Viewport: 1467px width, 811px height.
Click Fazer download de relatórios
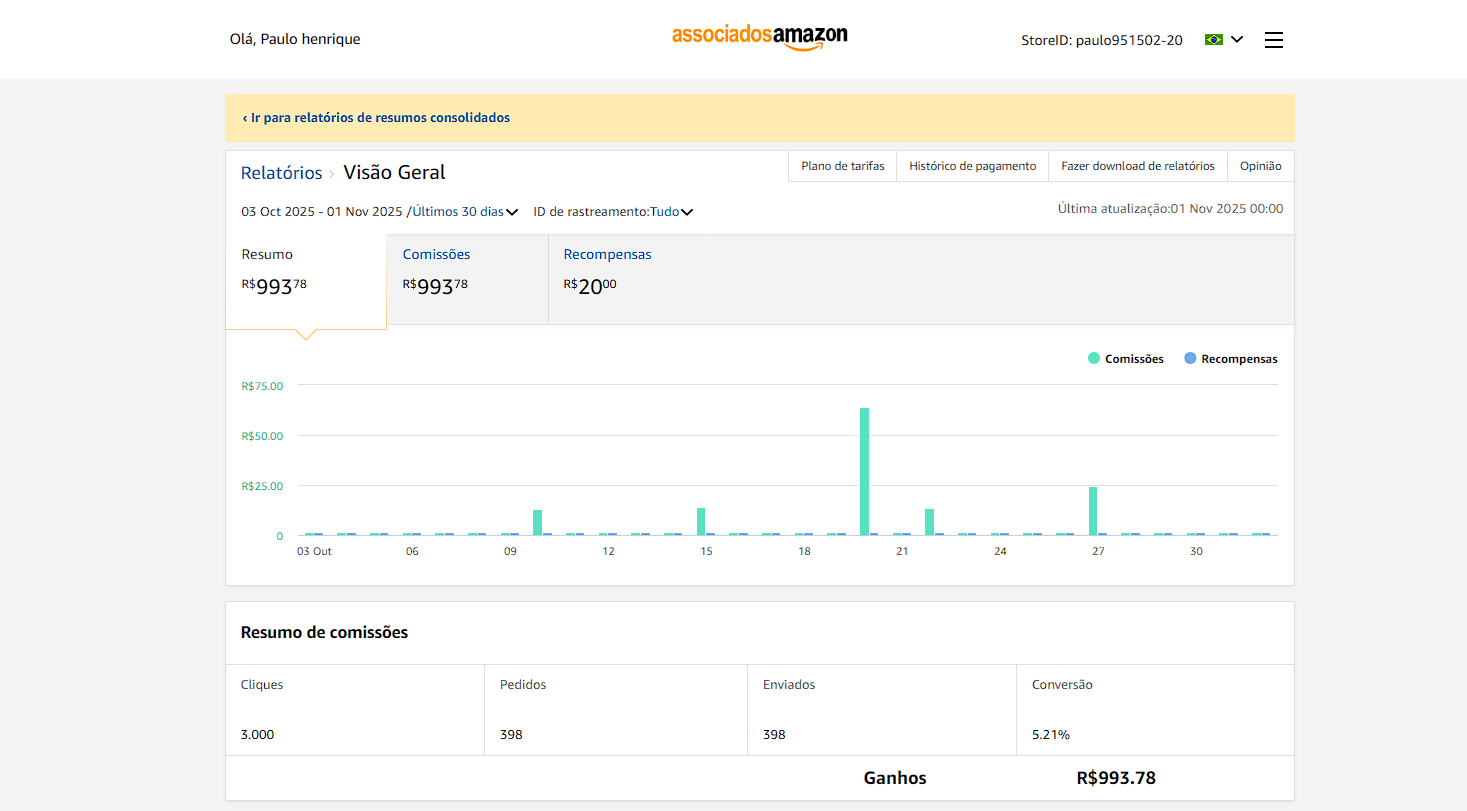(1137, 166)
